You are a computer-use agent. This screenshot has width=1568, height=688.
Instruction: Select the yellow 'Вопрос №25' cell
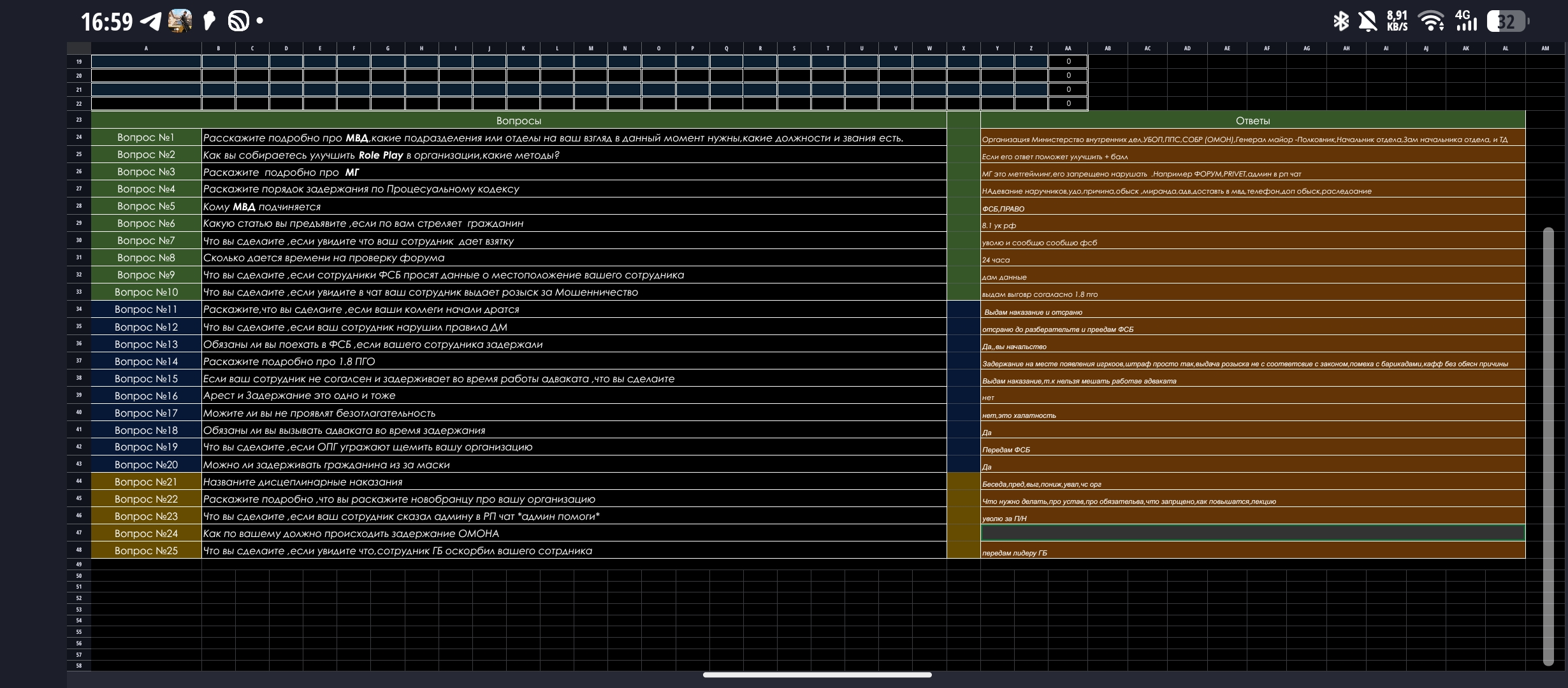pyautogui.click(x=146, y=550)
